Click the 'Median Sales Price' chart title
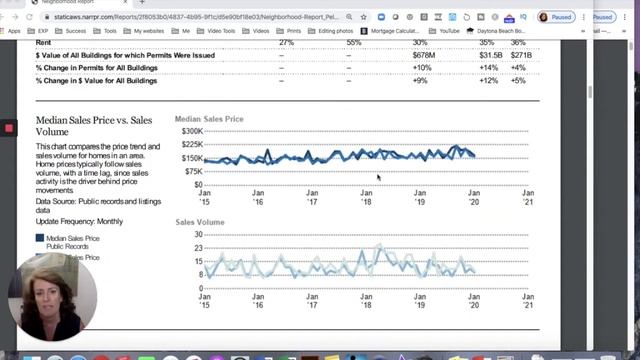Screen dimensions: 640x360 (x=209, y=119)
